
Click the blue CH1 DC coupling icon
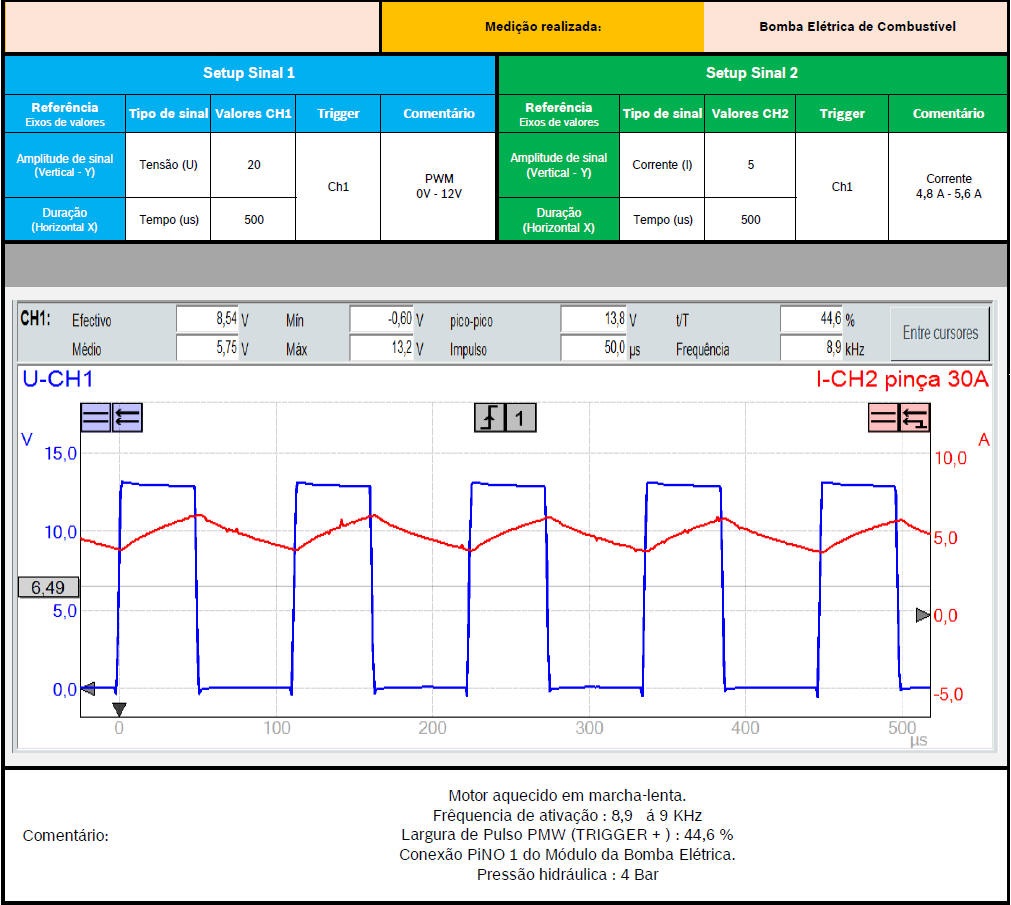(96, 418)
